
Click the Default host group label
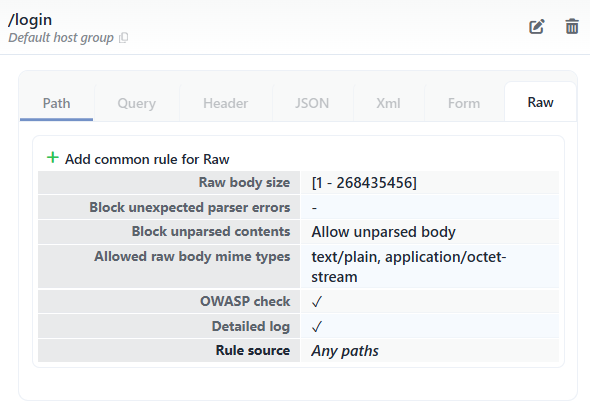point(61,38)
